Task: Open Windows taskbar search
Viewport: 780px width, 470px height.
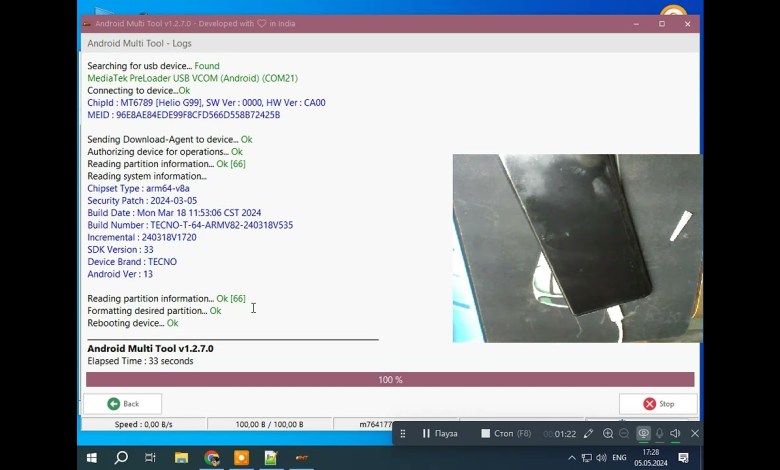Action: 121,458
